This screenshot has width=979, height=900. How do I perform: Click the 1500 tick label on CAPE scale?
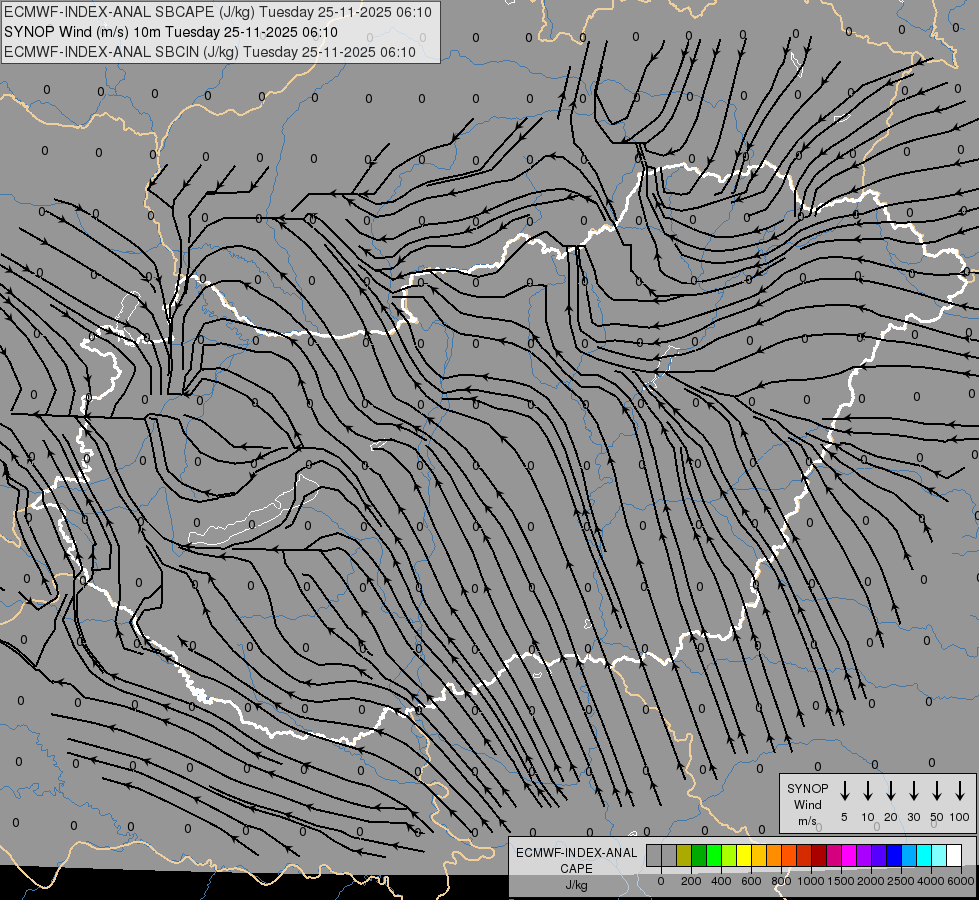[840, 881]
